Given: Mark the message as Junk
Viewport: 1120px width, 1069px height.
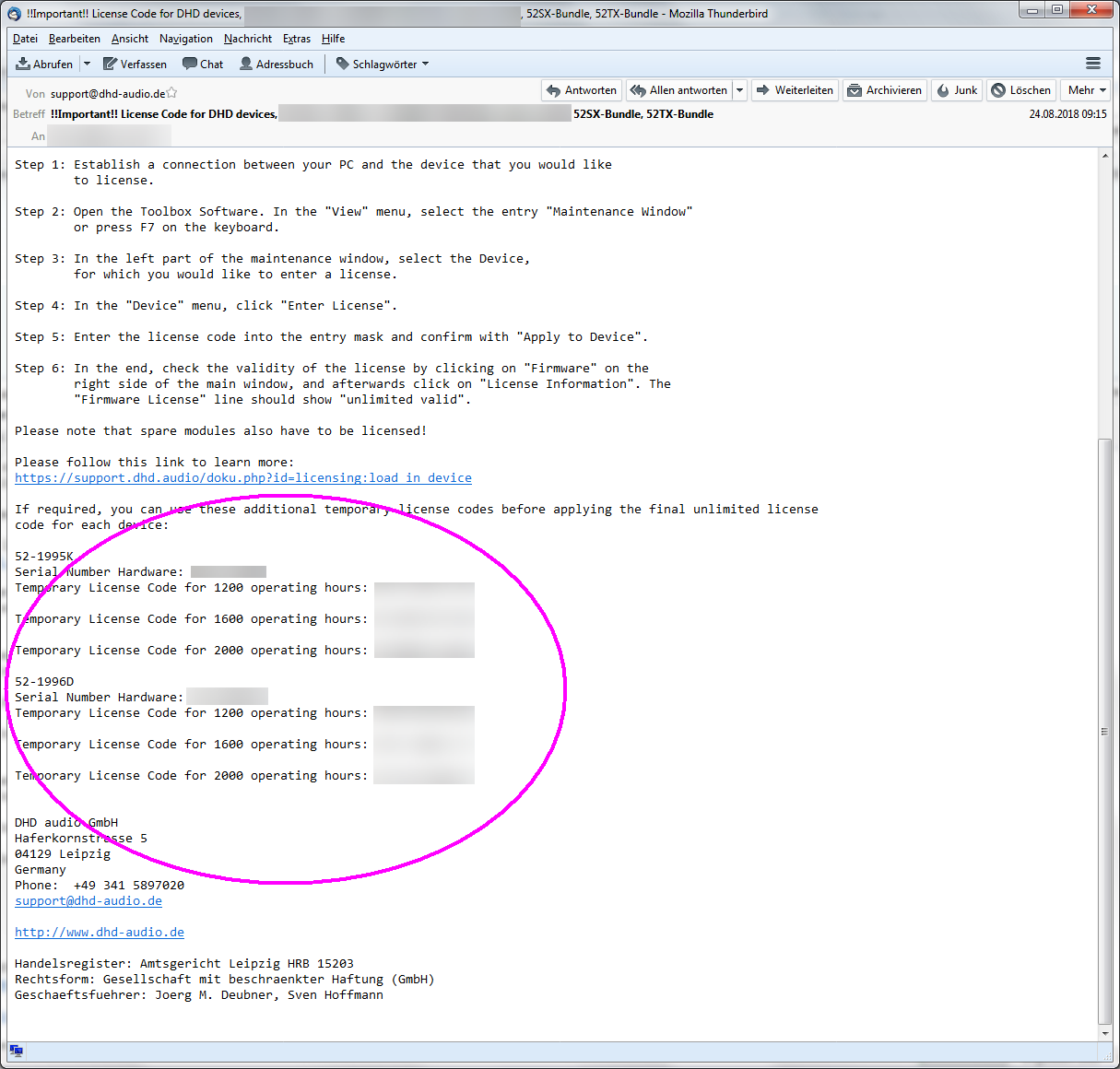Looking at the screenshot, I should tap(957, 90).
